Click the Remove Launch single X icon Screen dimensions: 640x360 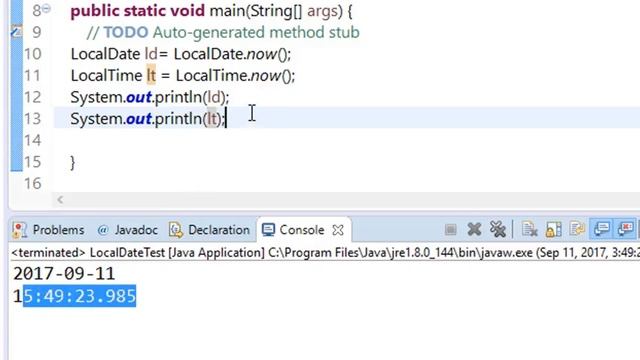tap(474, 229)
